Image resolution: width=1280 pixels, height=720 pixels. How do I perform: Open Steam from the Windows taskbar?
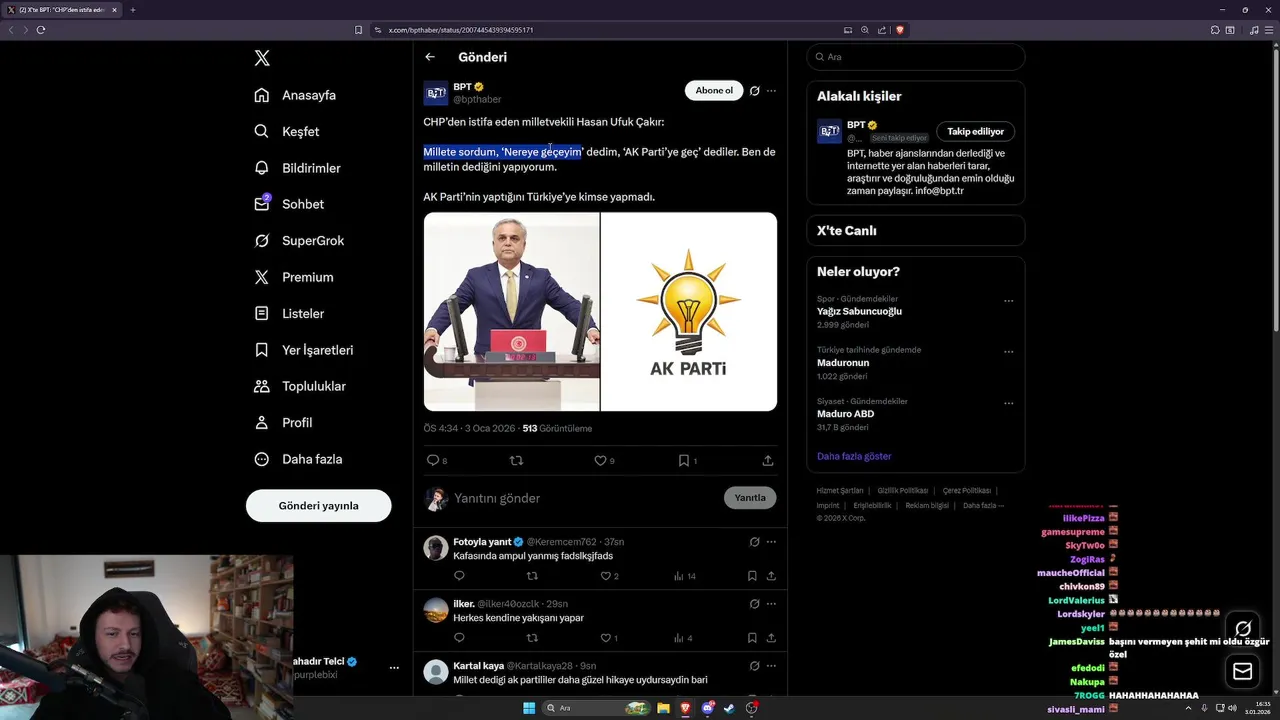(729, 708)
